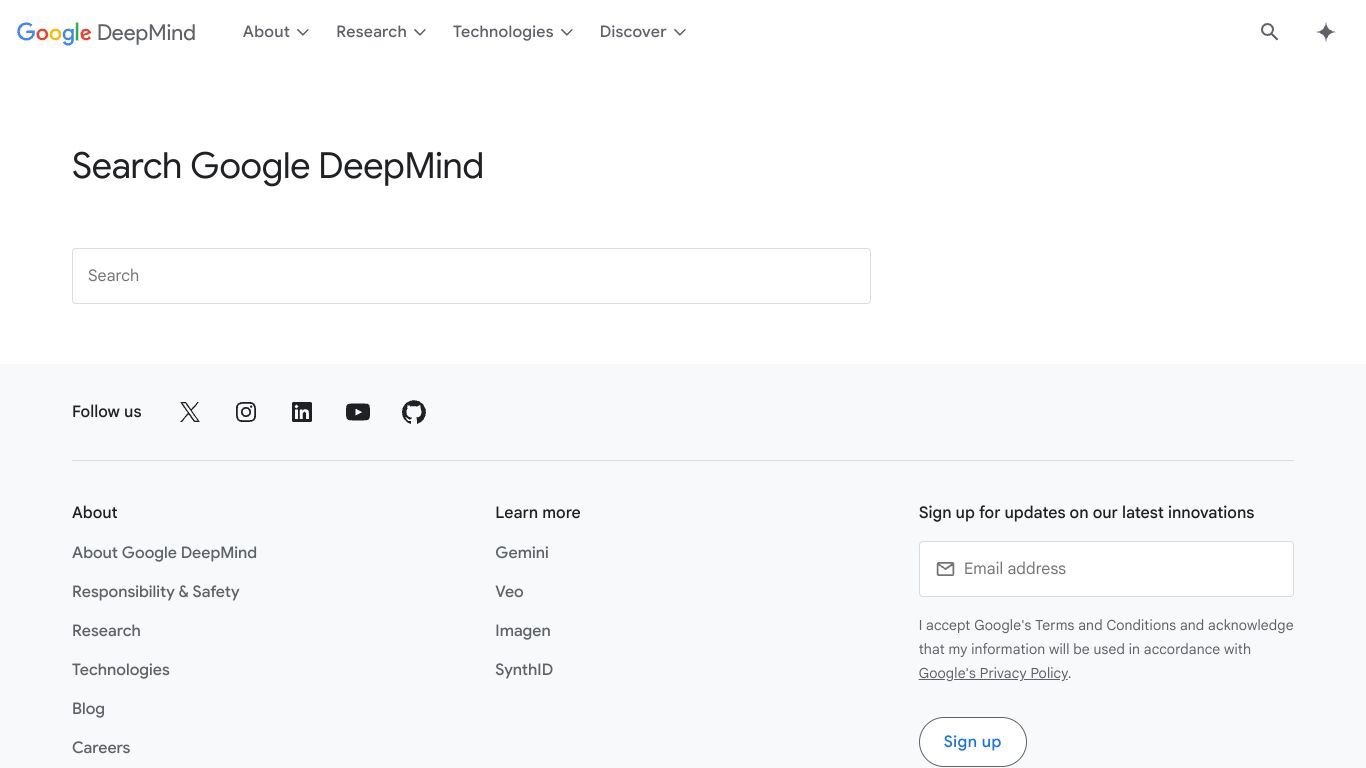
Task: Open the Veo footer link
Action: 509,592
